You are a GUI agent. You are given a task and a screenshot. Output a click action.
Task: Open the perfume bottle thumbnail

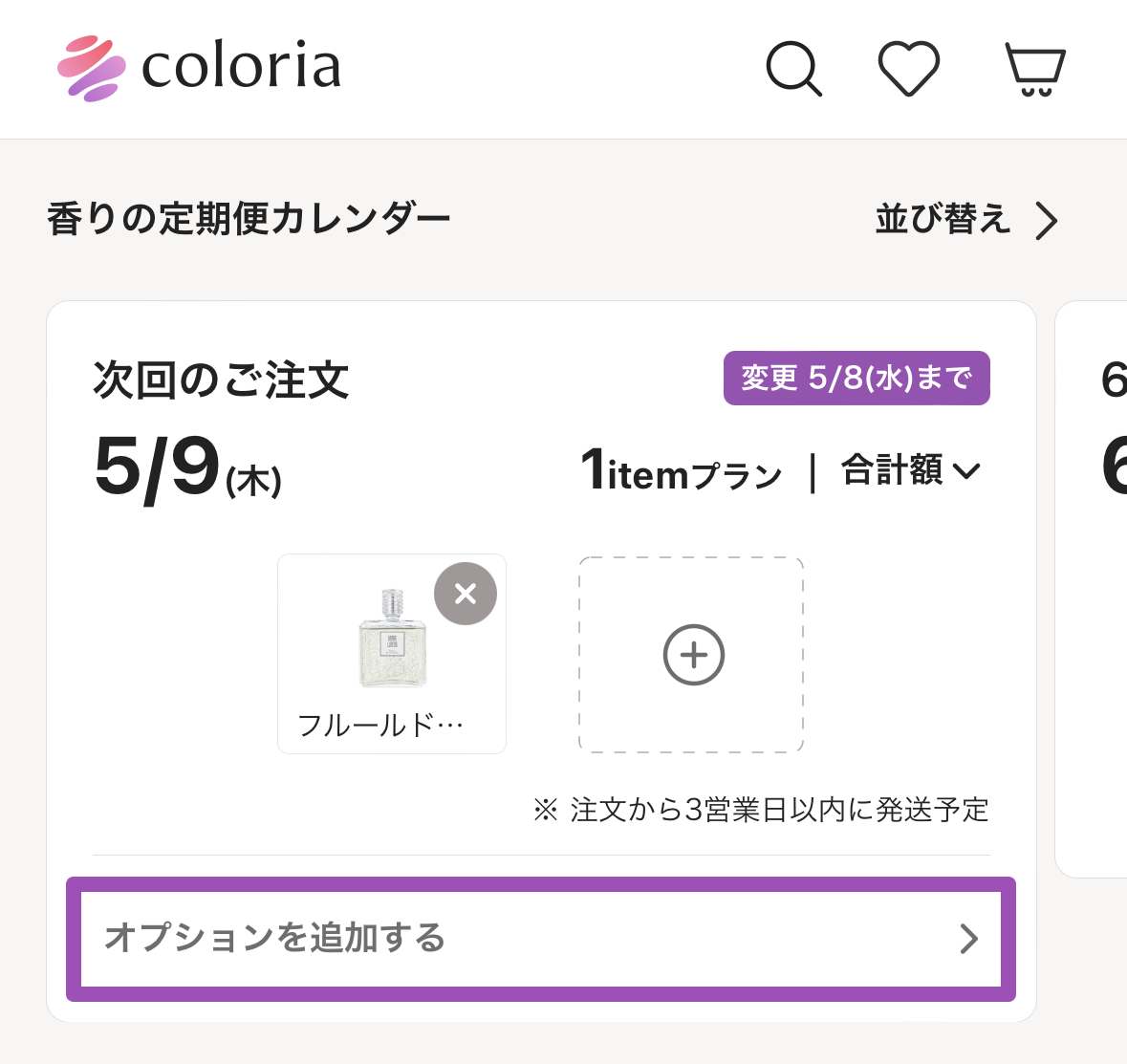(392, 639)
